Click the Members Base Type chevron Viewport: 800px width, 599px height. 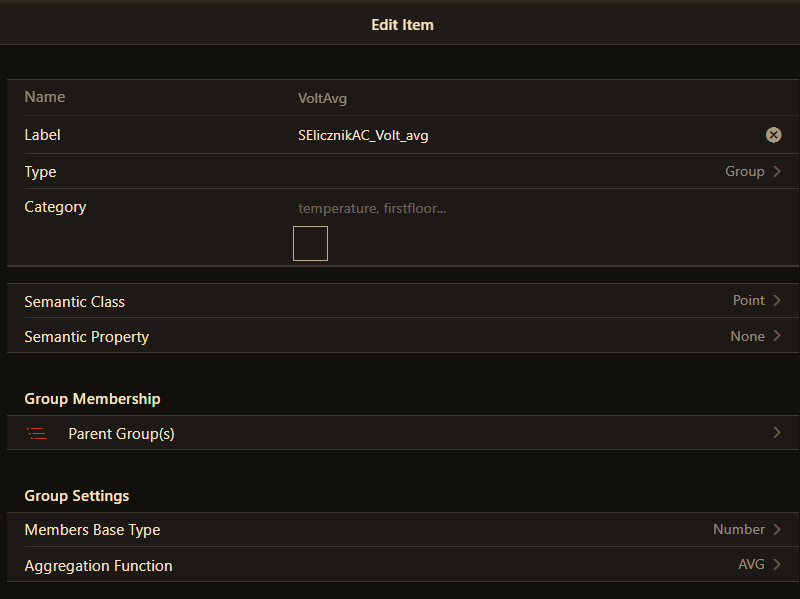click(x=777, y=530)
